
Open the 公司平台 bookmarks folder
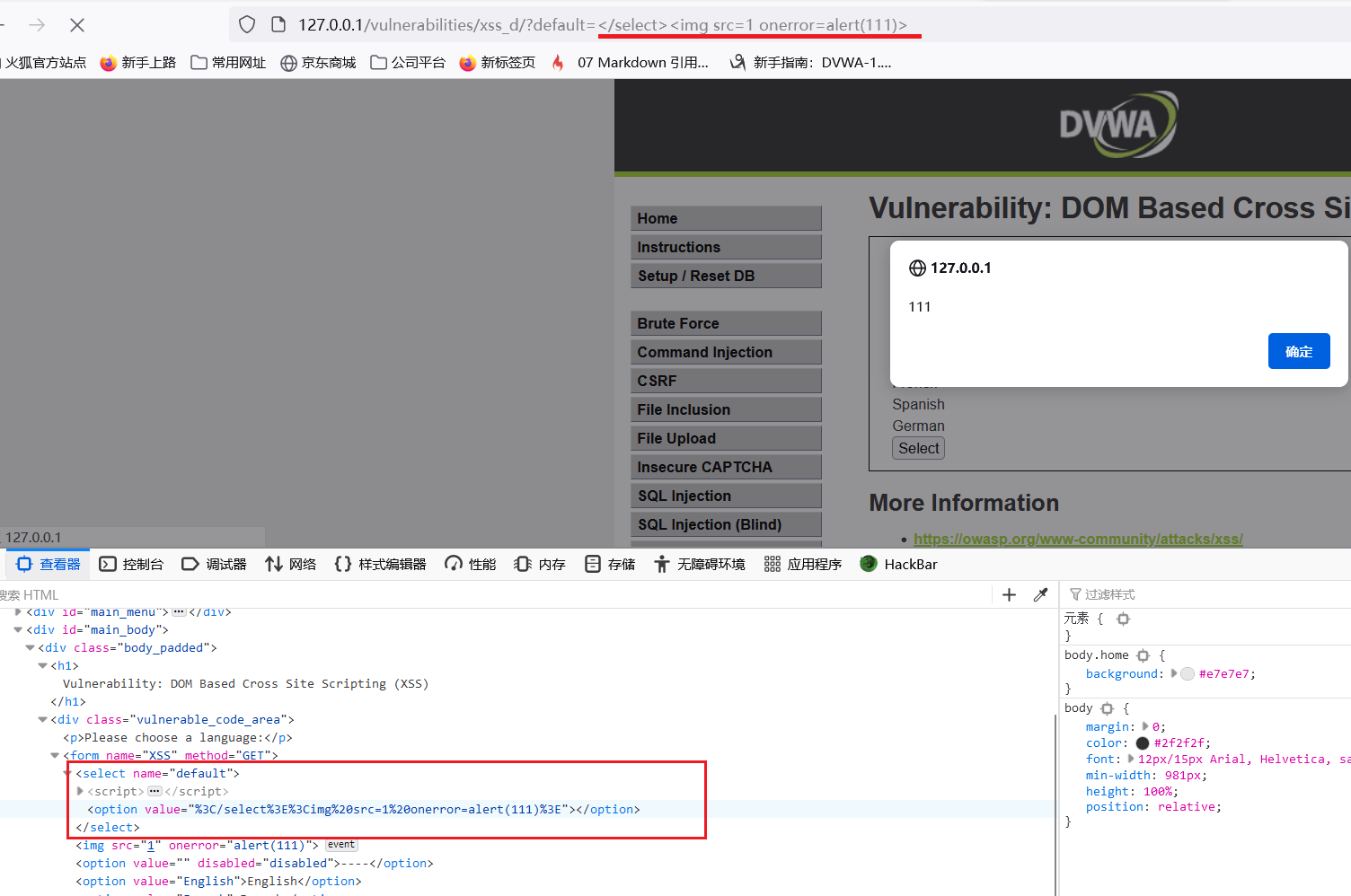(x=408, y=63)
